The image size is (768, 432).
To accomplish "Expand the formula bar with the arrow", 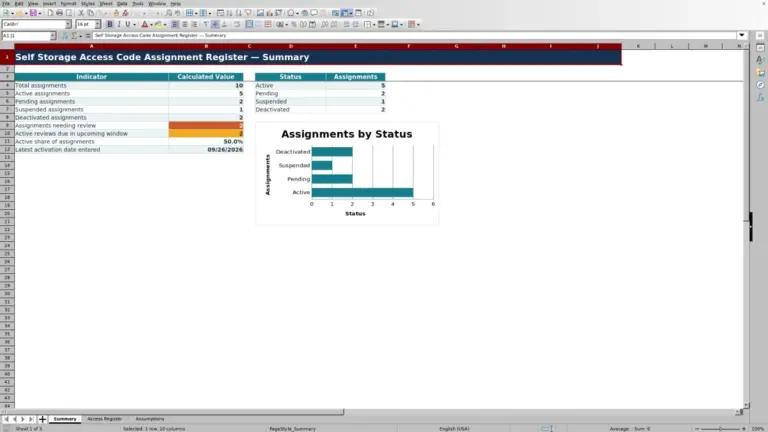I will [742, 35].
